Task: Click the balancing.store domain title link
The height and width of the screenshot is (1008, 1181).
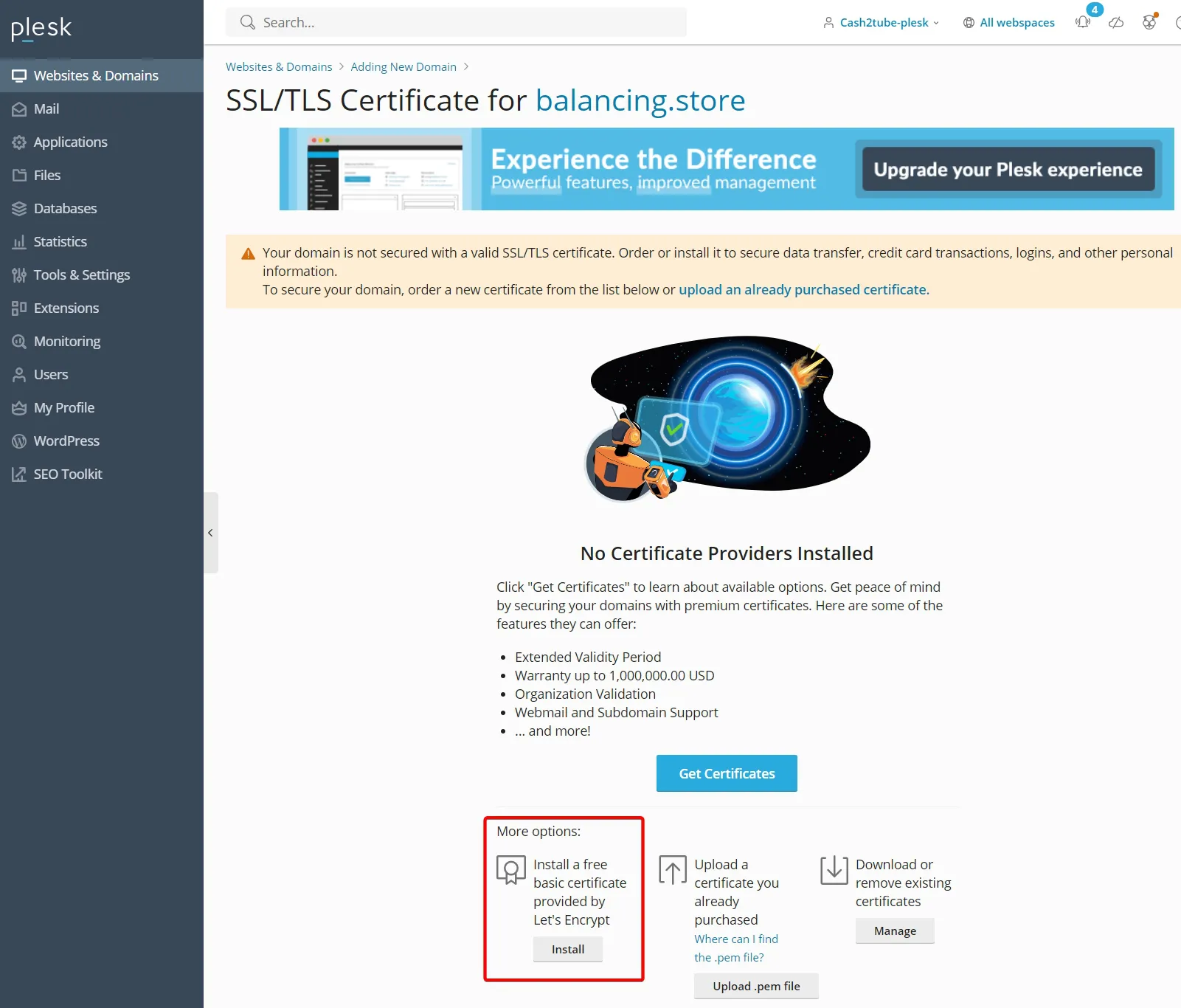Action: coord(640,100)
